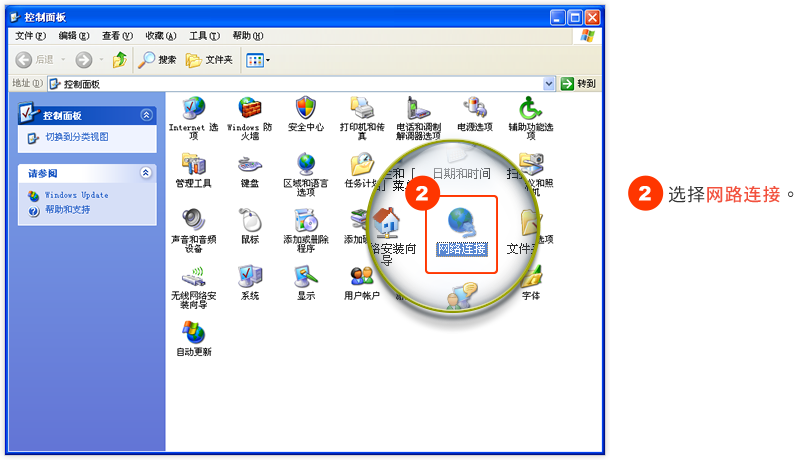Viewport: 800px width, 460px height.
Task: Select the 安全中心 shield icon
Action: tap(305, 108)
